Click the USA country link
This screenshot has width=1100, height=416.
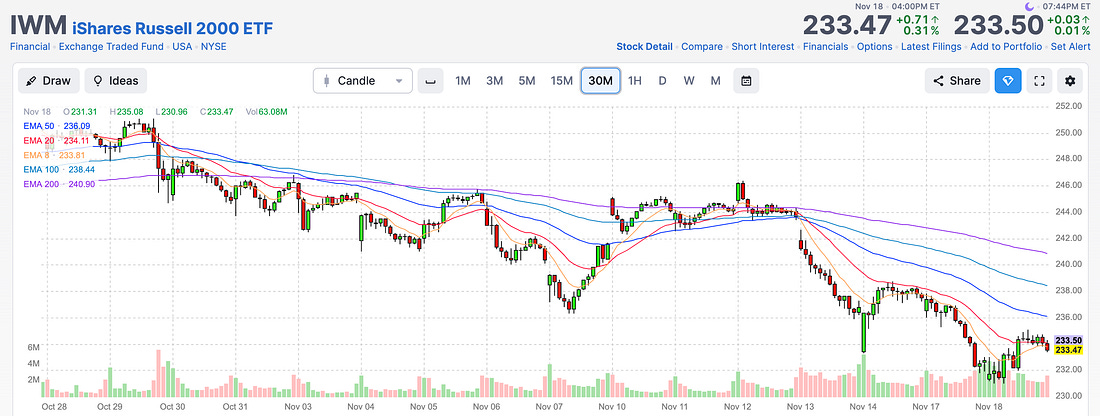(182, 47)
